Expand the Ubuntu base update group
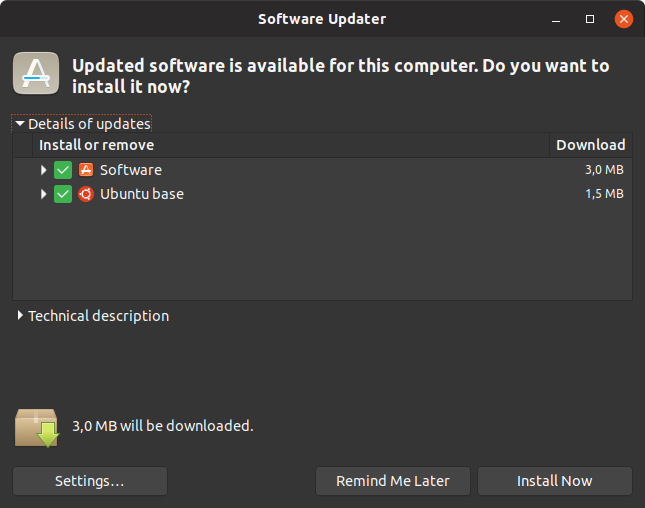This screenshot has width=645, height=508. (x=44, y=194)
